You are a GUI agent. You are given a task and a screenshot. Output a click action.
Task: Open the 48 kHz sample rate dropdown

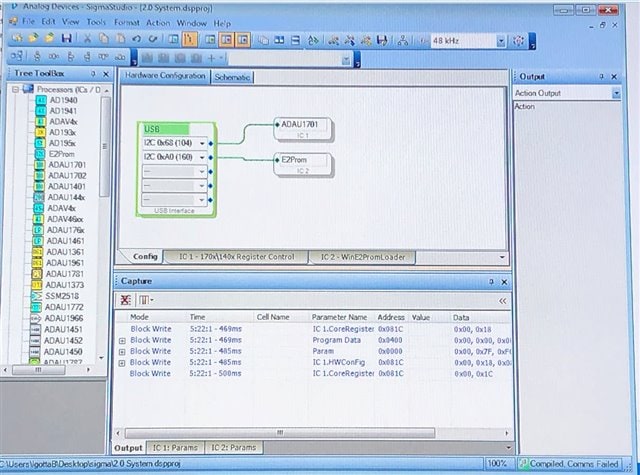[501, 41]
